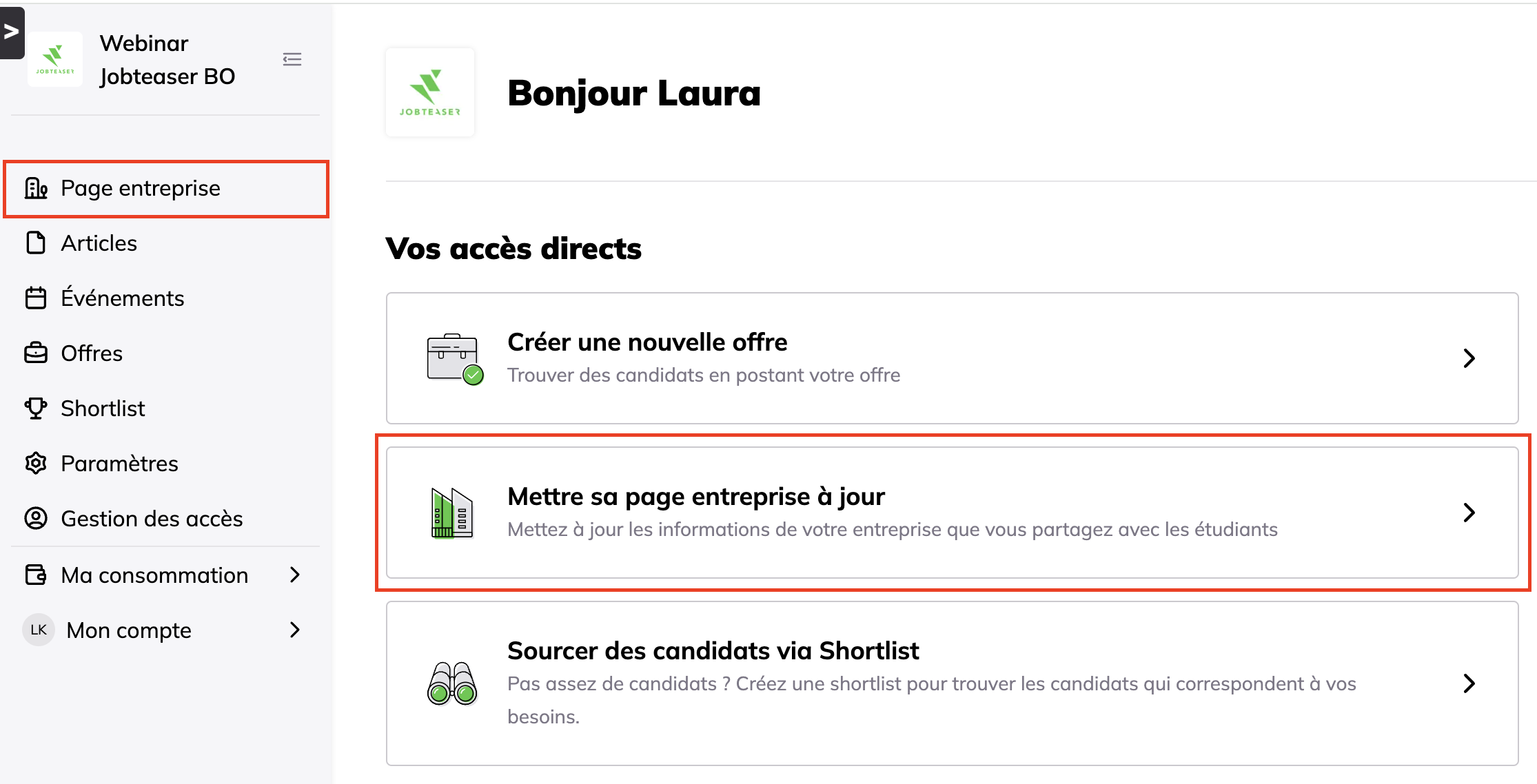The width and height of the screenshot is (1537, 784).
Task: Click the Jobteaser logo beside Bonjour Laura
Action: click(430, 92)
